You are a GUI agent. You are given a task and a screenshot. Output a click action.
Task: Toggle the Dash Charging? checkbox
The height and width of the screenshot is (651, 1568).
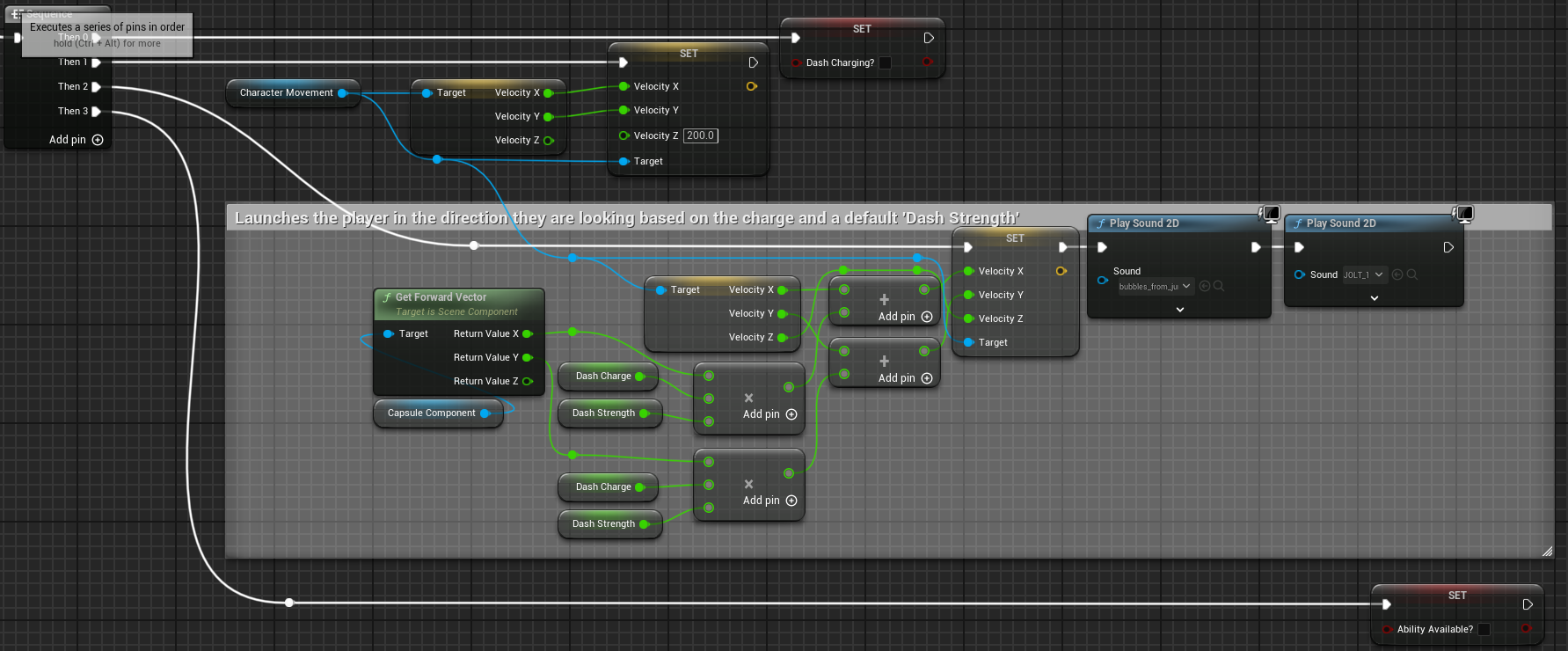tap(886, 63)
